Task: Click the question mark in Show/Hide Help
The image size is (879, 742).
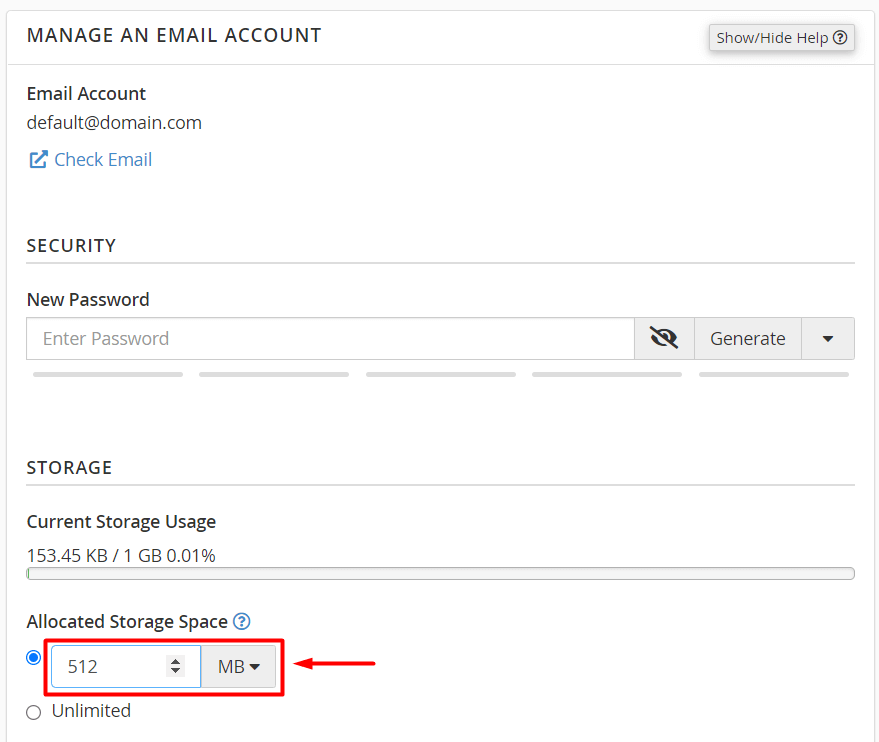Action: (840, 38)
